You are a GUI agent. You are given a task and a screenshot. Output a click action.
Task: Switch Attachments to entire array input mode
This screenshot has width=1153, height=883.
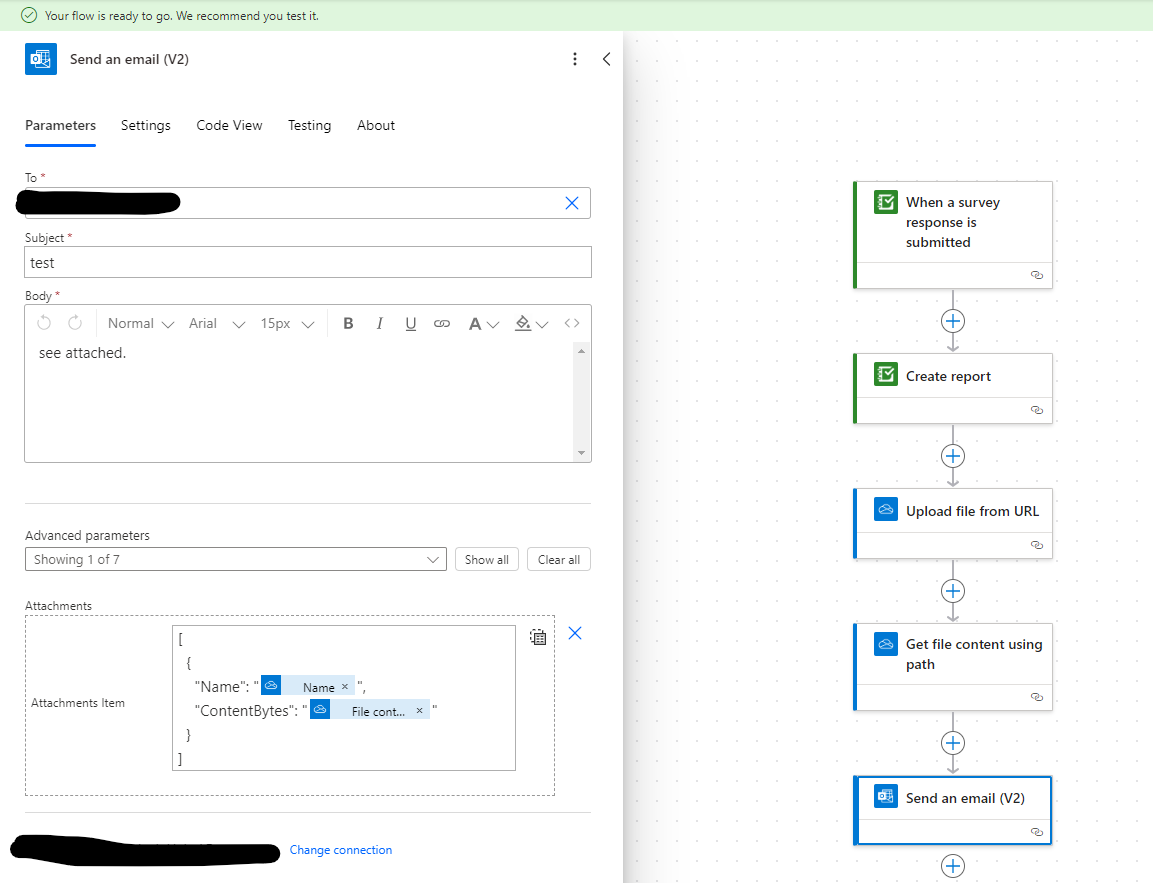tap(538, 636)
